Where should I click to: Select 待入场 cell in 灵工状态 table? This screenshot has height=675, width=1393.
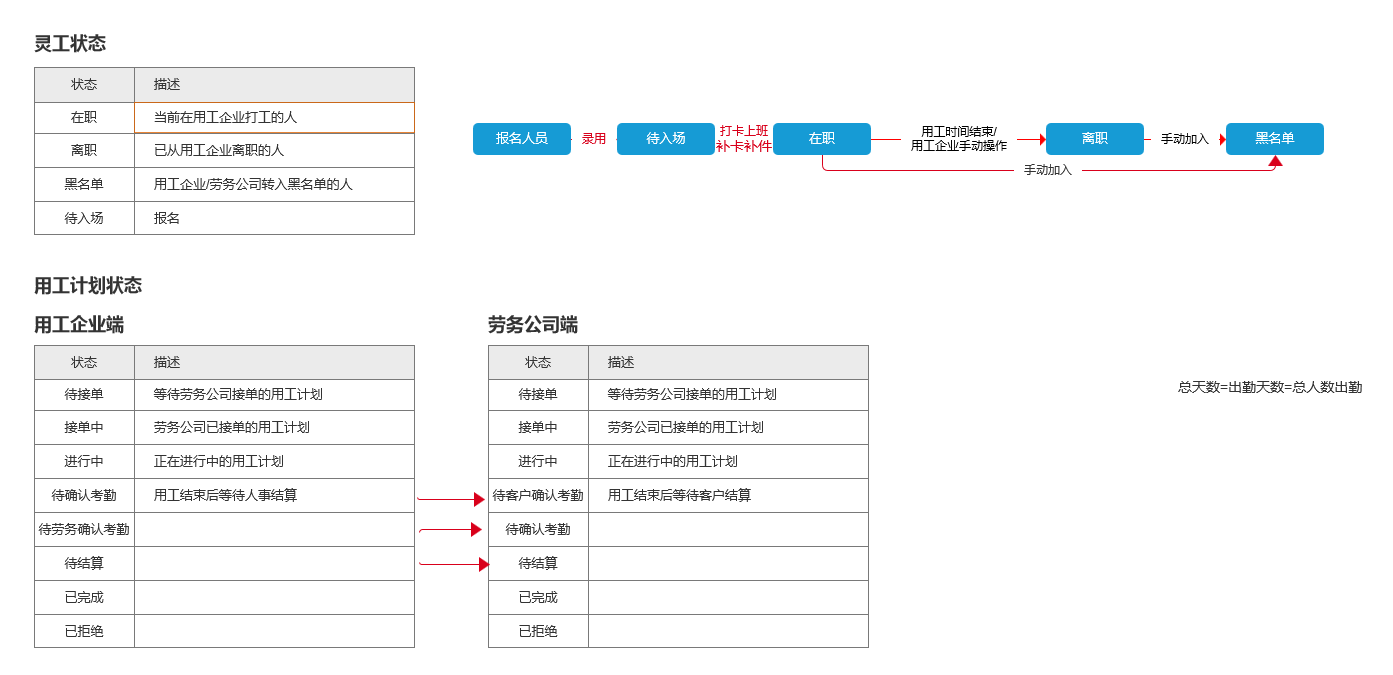tap(84, 218)
